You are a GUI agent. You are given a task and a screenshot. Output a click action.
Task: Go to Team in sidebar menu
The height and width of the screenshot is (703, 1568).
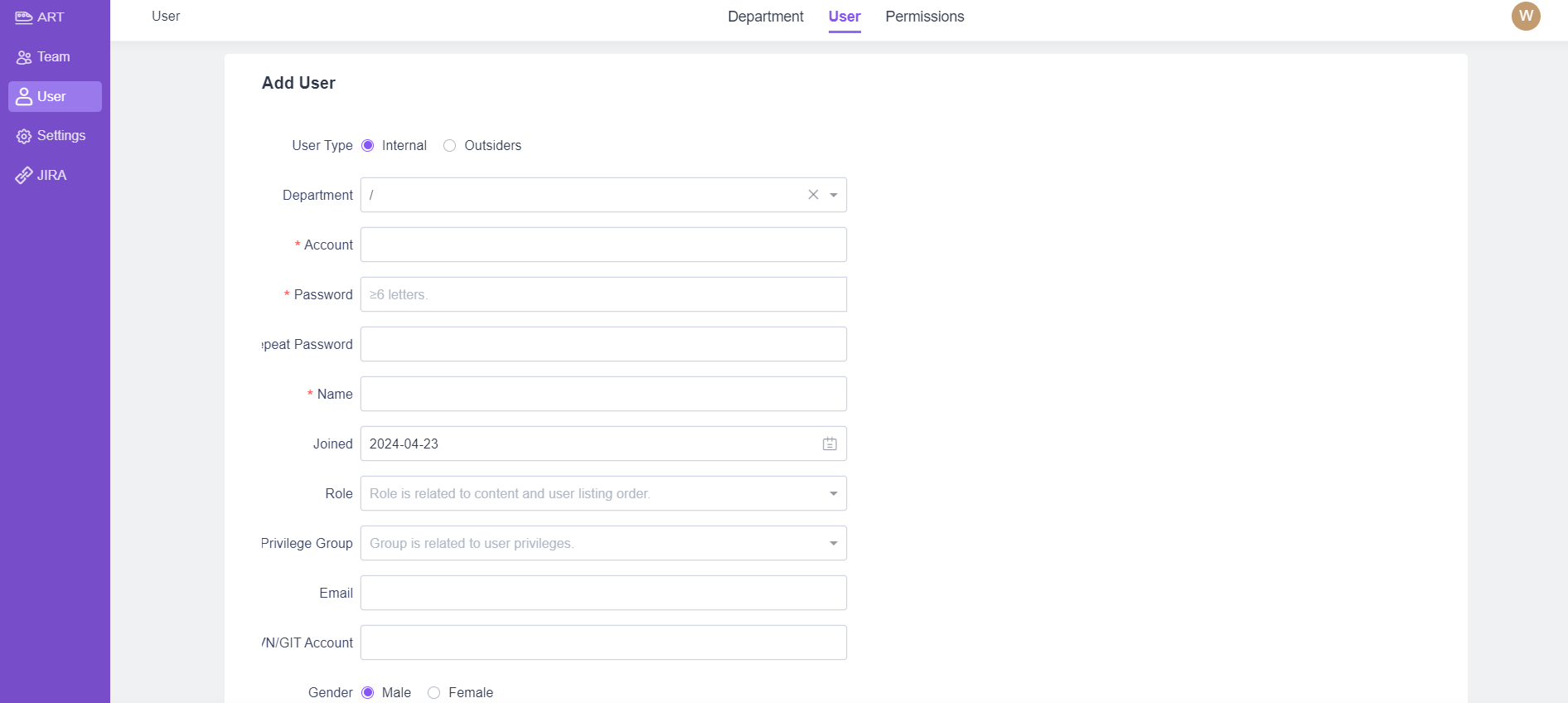[54, 57]
